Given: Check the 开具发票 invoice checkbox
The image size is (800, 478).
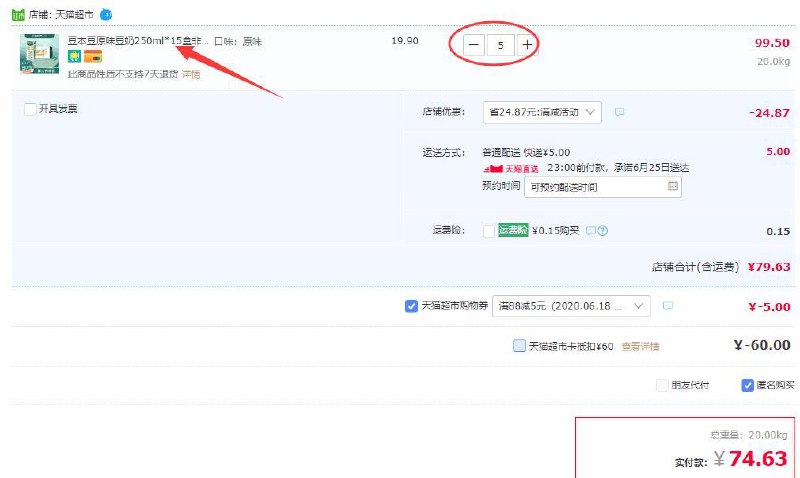Looking at the screenshot, I should 30,109.
